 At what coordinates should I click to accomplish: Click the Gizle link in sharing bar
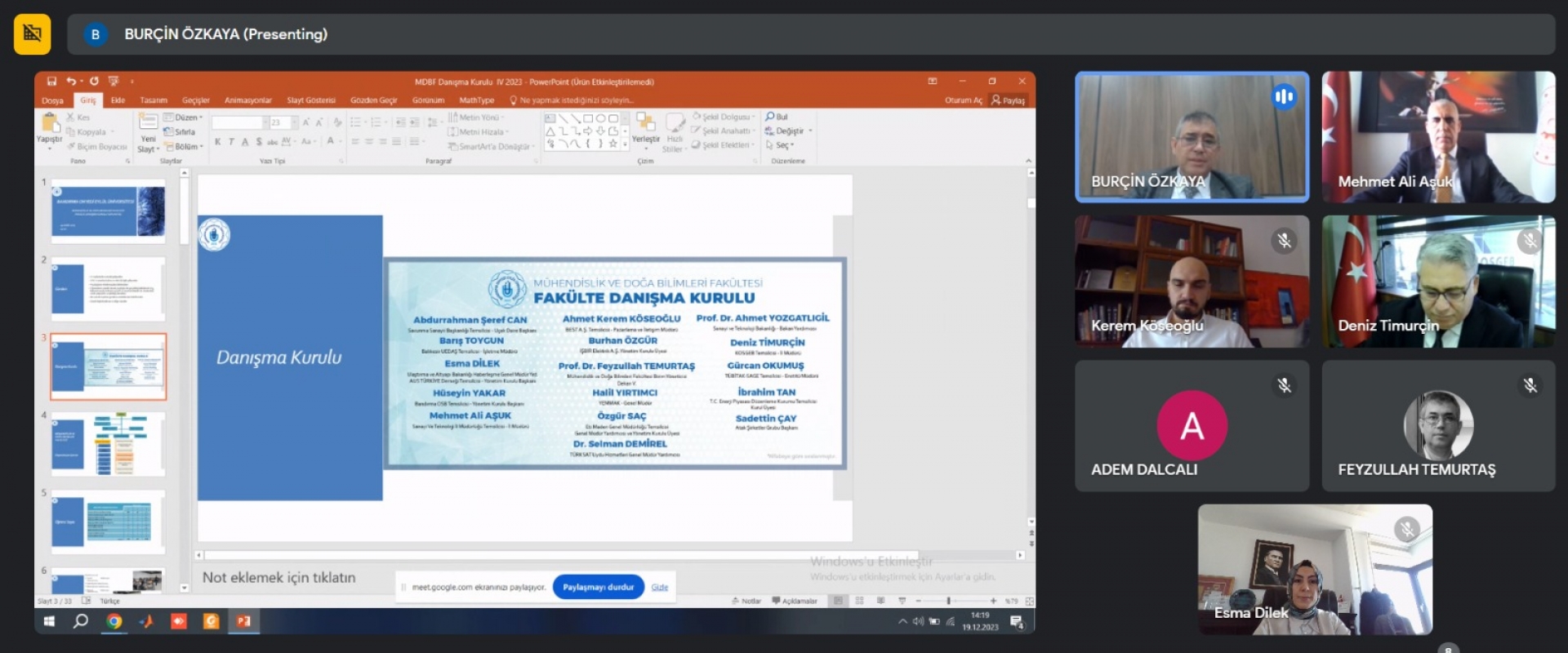point(660,587)
